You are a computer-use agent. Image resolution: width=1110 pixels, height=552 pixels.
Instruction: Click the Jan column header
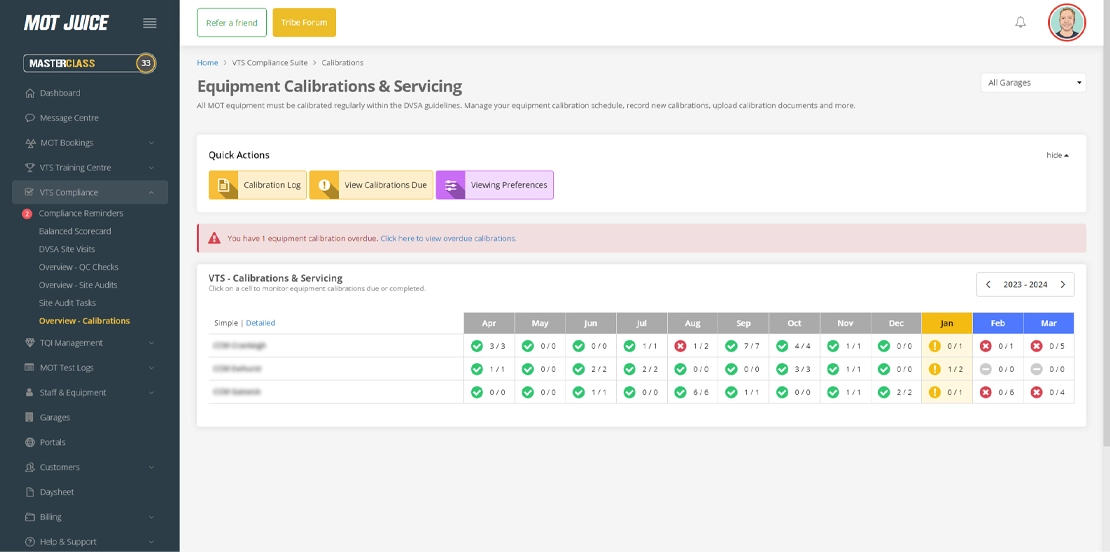tap(946, 323)
